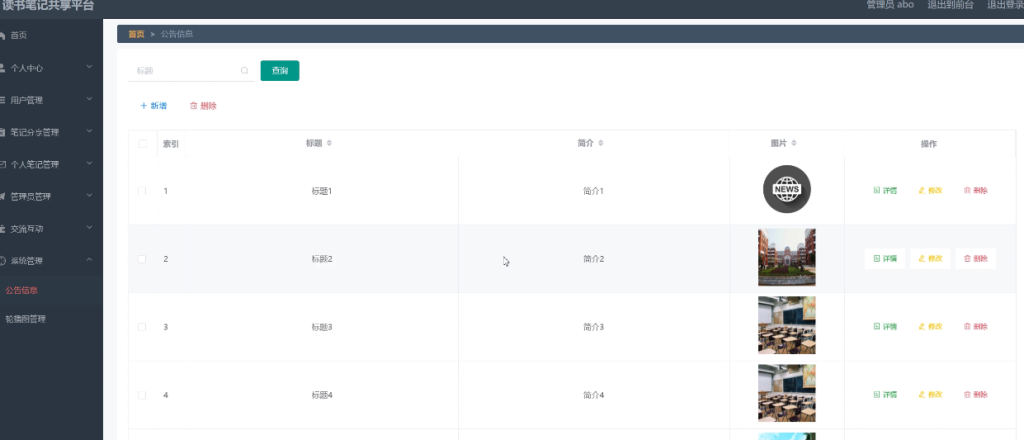Sort table by 图片 column arrows
This screenshot has height=440, width=1024.
click(793, 143)
